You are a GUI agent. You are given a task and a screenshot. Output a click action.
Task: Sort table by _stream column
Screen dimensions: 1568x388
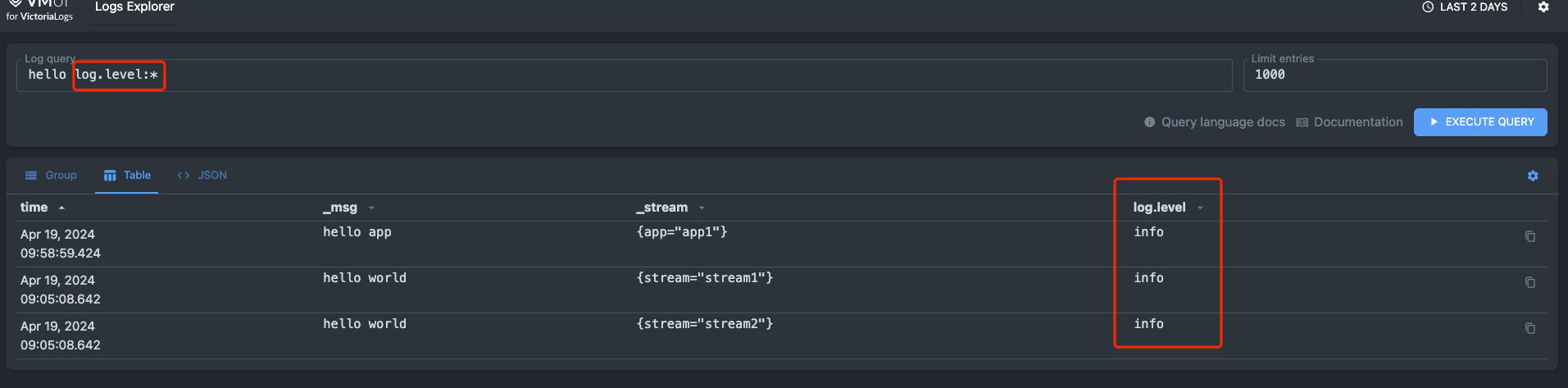[x=662, y=208]
